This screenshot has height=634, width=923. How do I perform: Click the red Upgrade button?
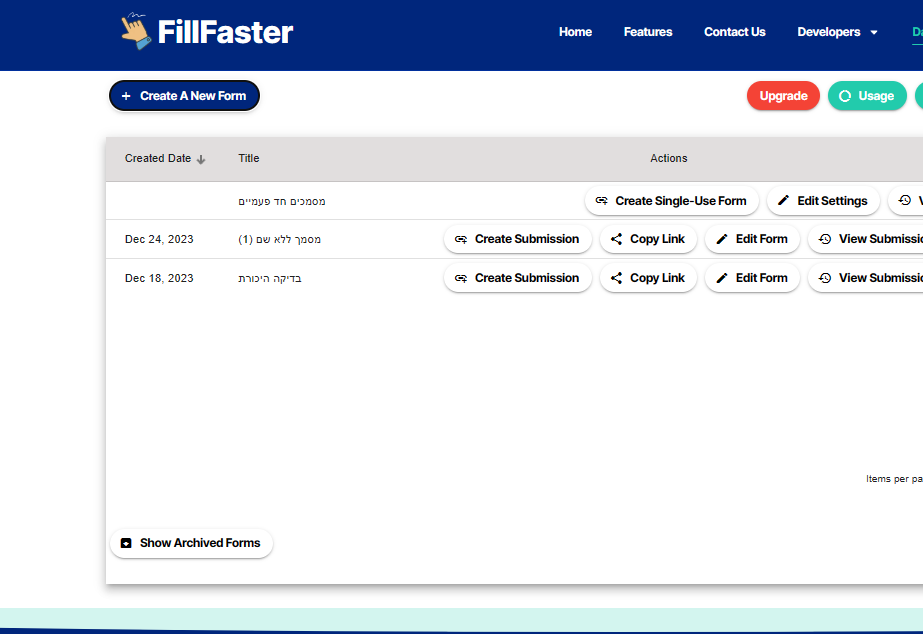pyautogui.click(x=783, y=96)
